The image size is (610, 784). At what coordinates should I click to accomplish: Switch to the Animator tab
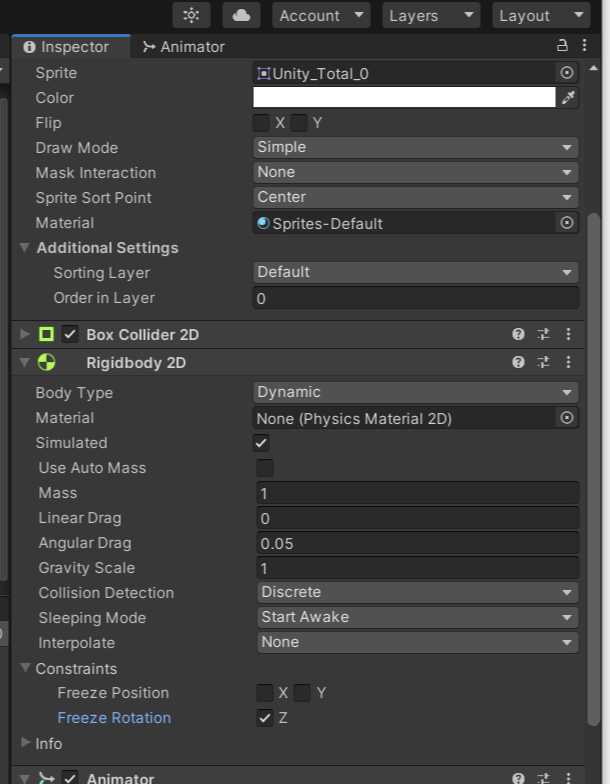pos(184,47)
